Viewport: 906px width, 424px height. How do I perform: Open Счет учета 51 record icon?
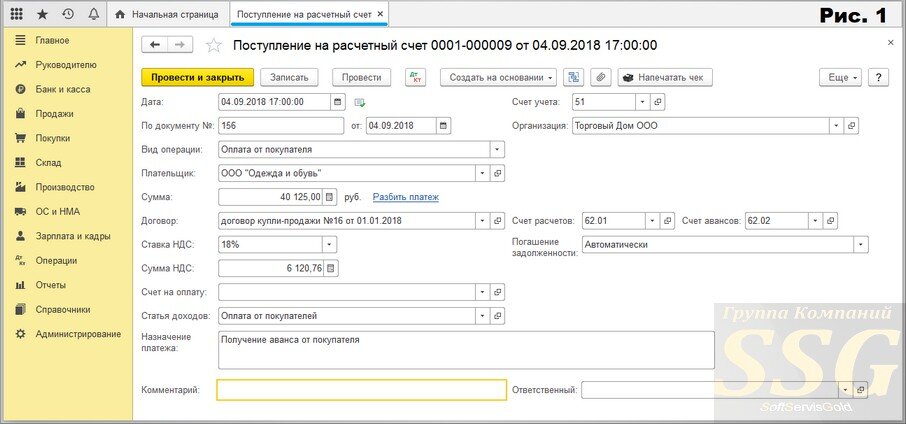[x=658, y=102]
